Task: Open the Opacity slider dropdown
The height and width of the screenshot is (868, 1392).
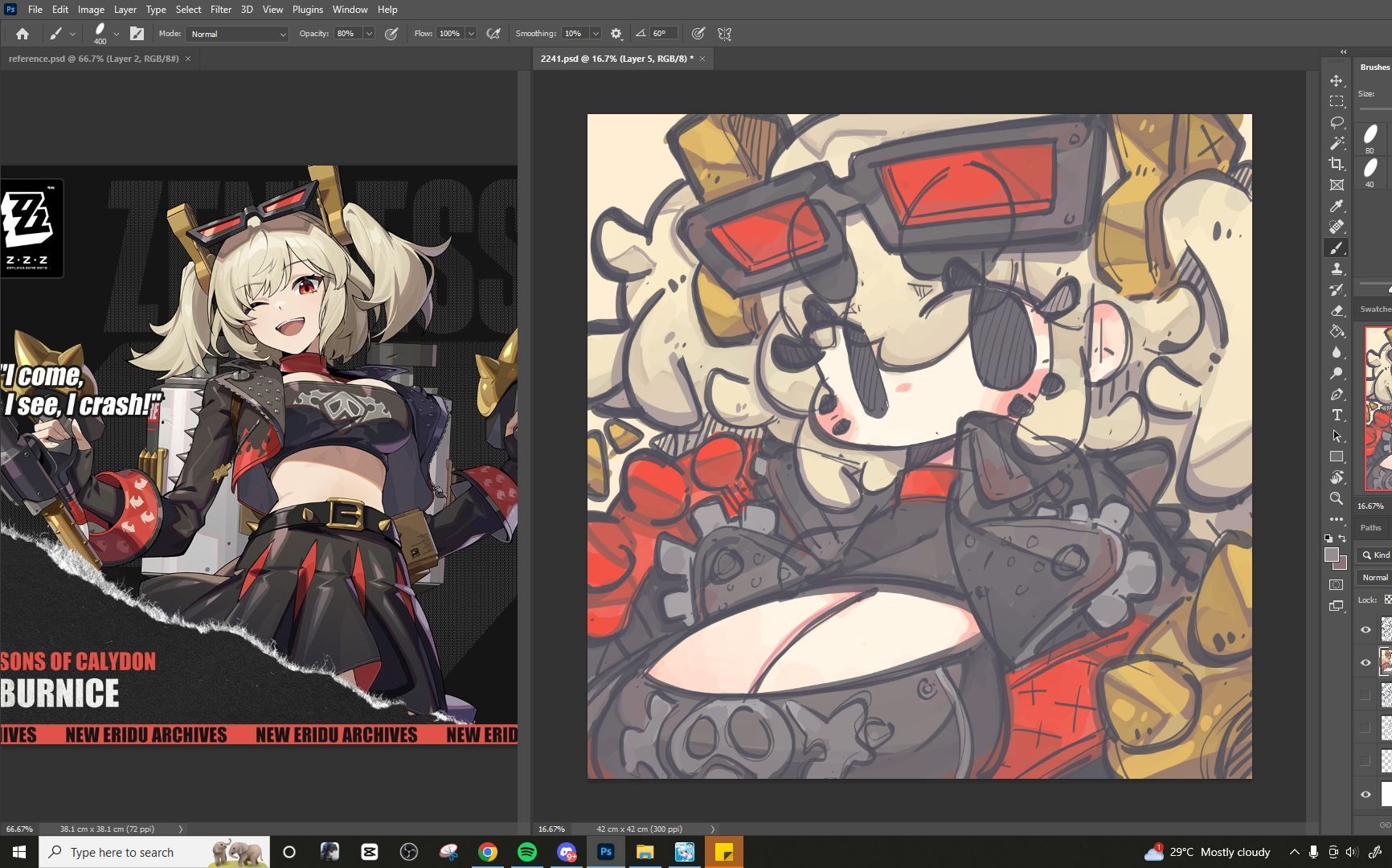Action: tap(369, 34)
